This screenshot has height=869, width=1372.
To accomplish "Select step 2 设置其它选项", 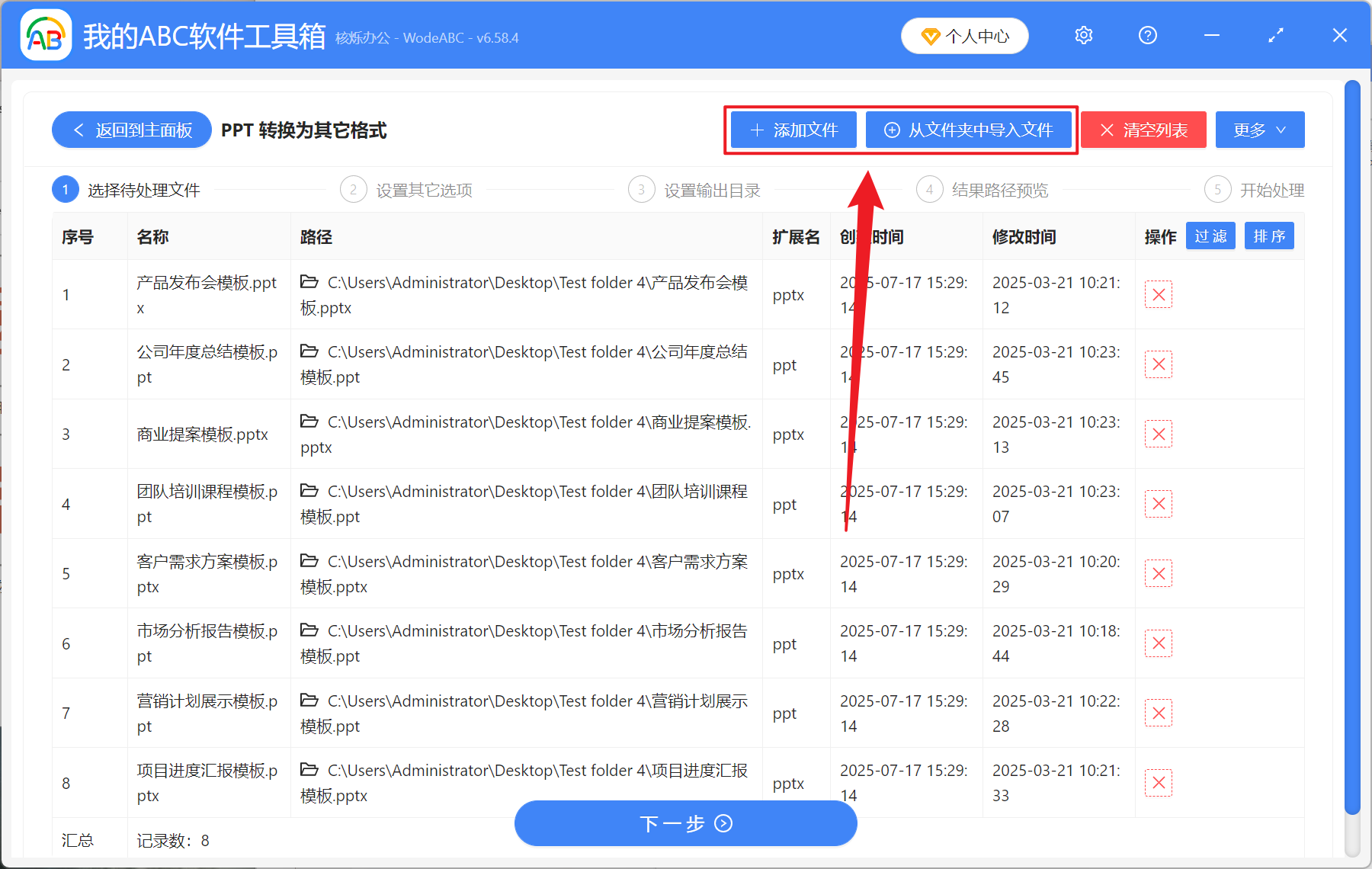I will click(353, 189).
